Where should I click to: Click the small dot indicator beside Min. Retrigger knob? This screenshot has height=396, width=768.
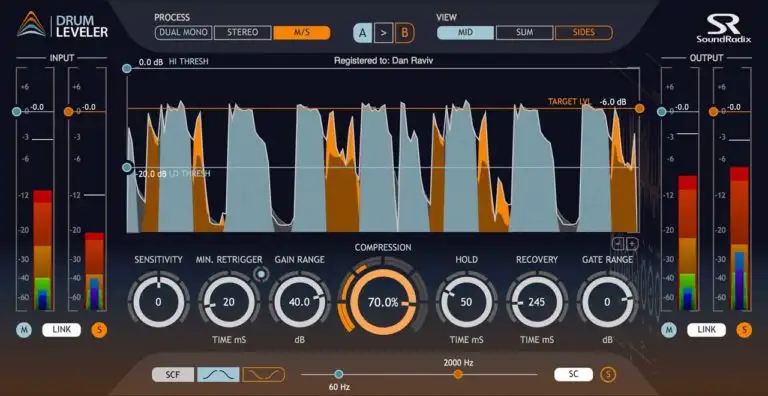262,275
